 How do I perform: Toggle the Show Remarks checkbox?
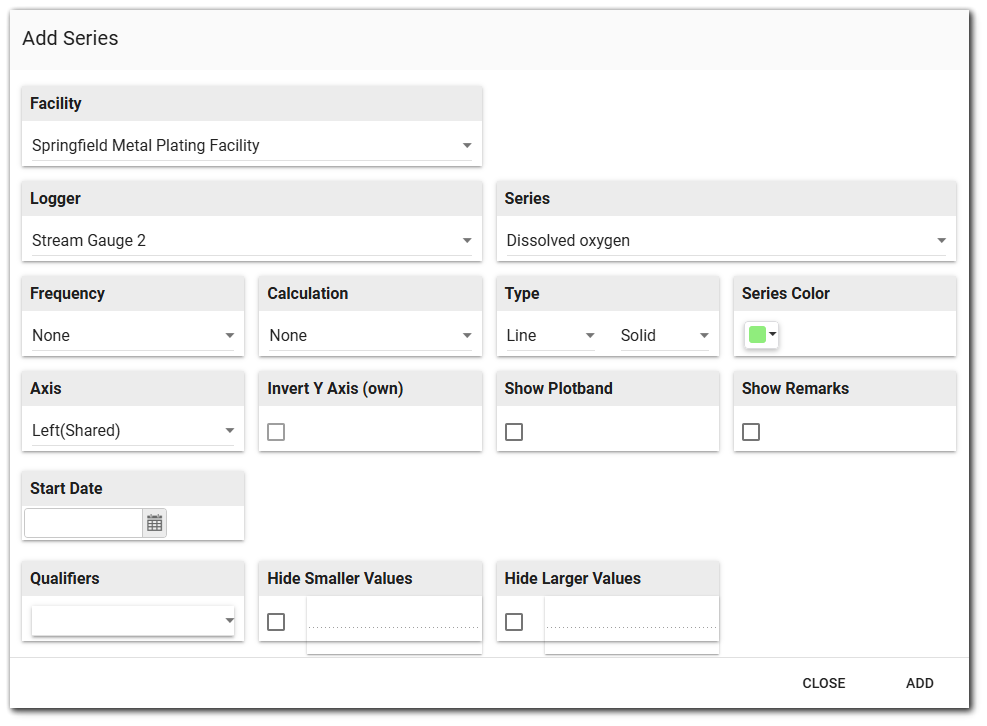click(x=751, y=432)
